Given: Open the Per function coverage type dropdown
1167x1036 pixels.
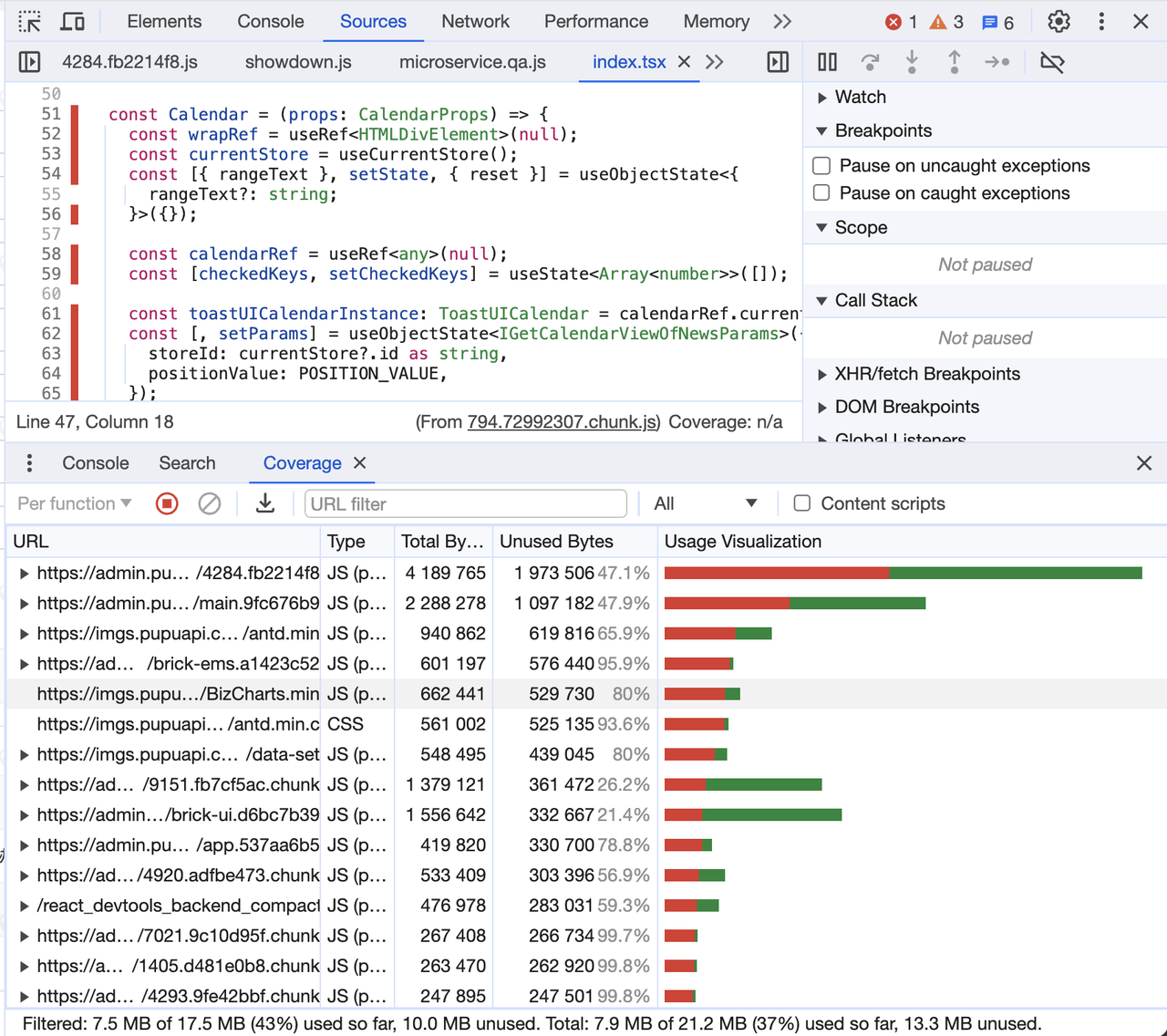Looking at the screenshot, I should pos(75,503).
